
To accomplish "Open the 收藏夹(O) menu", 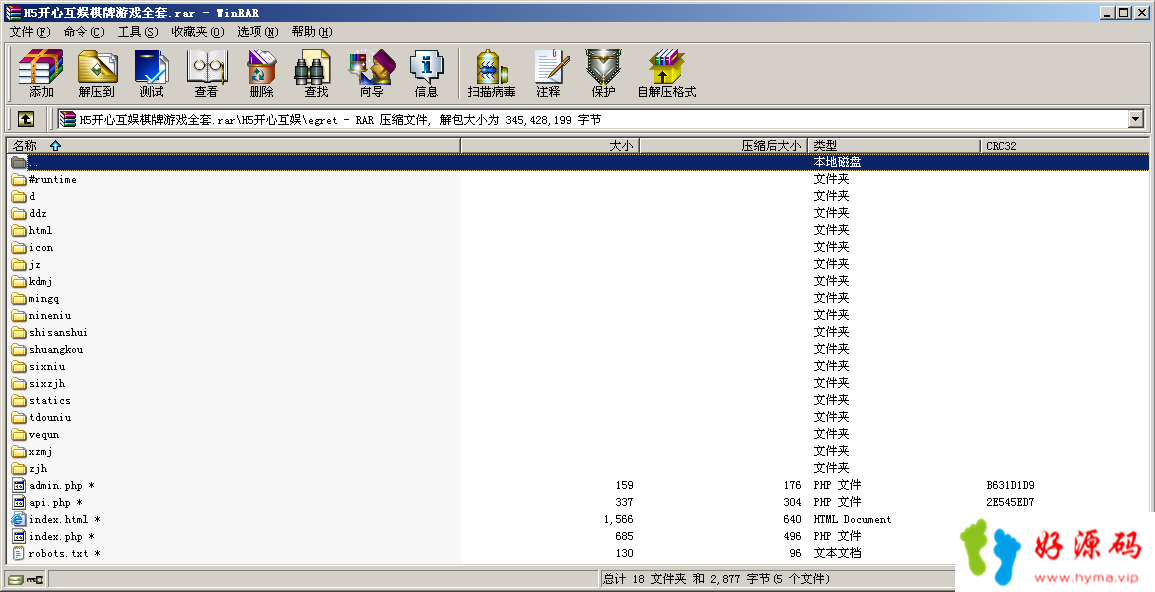I will 197,32.
